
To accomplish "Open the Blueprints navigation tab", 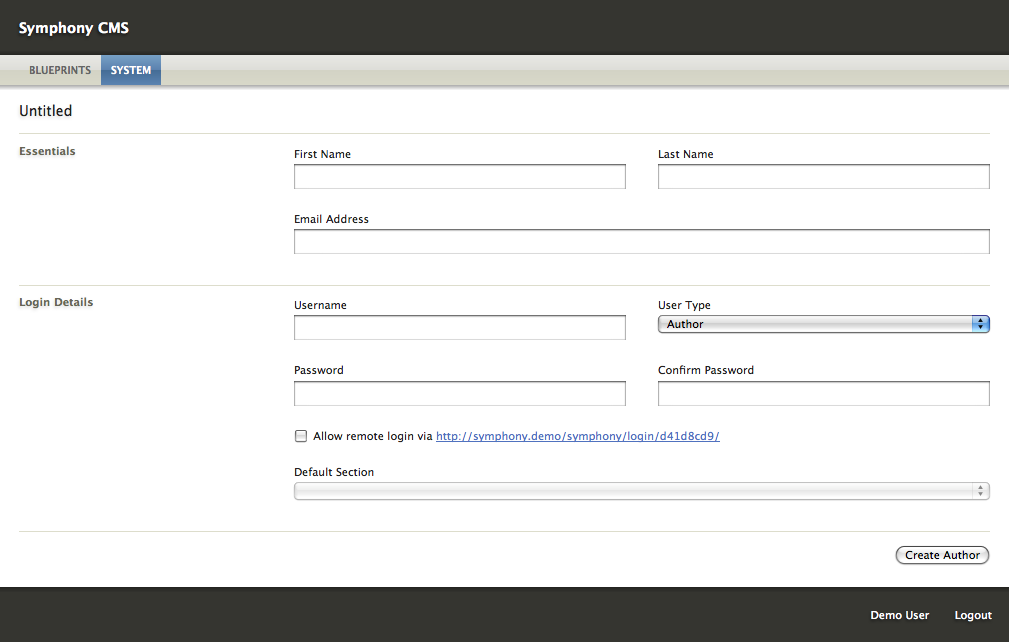I will 60,71.
